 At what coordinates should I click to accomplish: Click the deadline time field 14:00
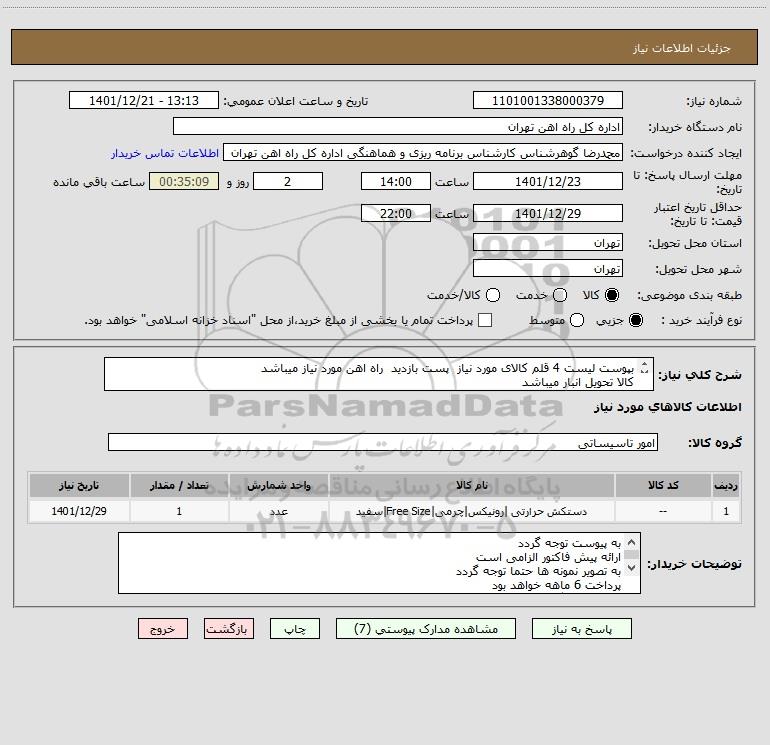click(396, 181)
